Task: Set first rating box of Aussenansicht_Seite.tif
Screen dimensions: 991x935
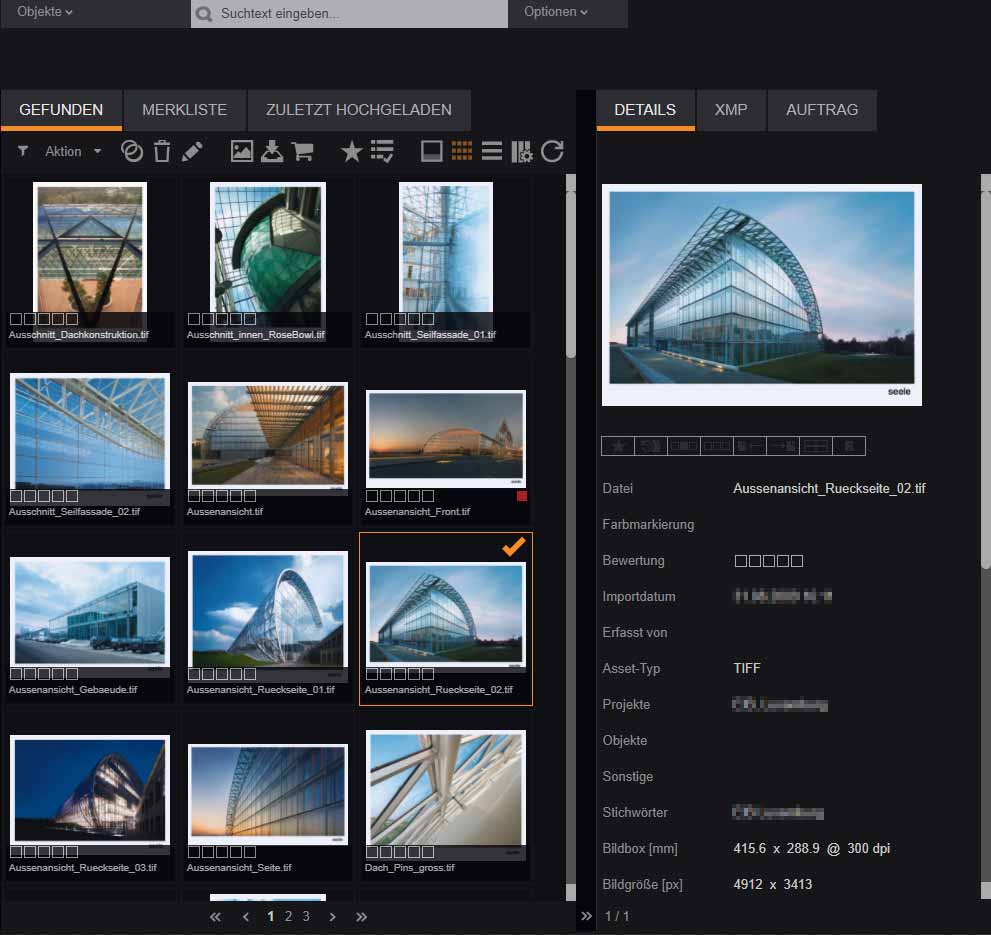Action: pyautogui.click(x=193, y=852)
